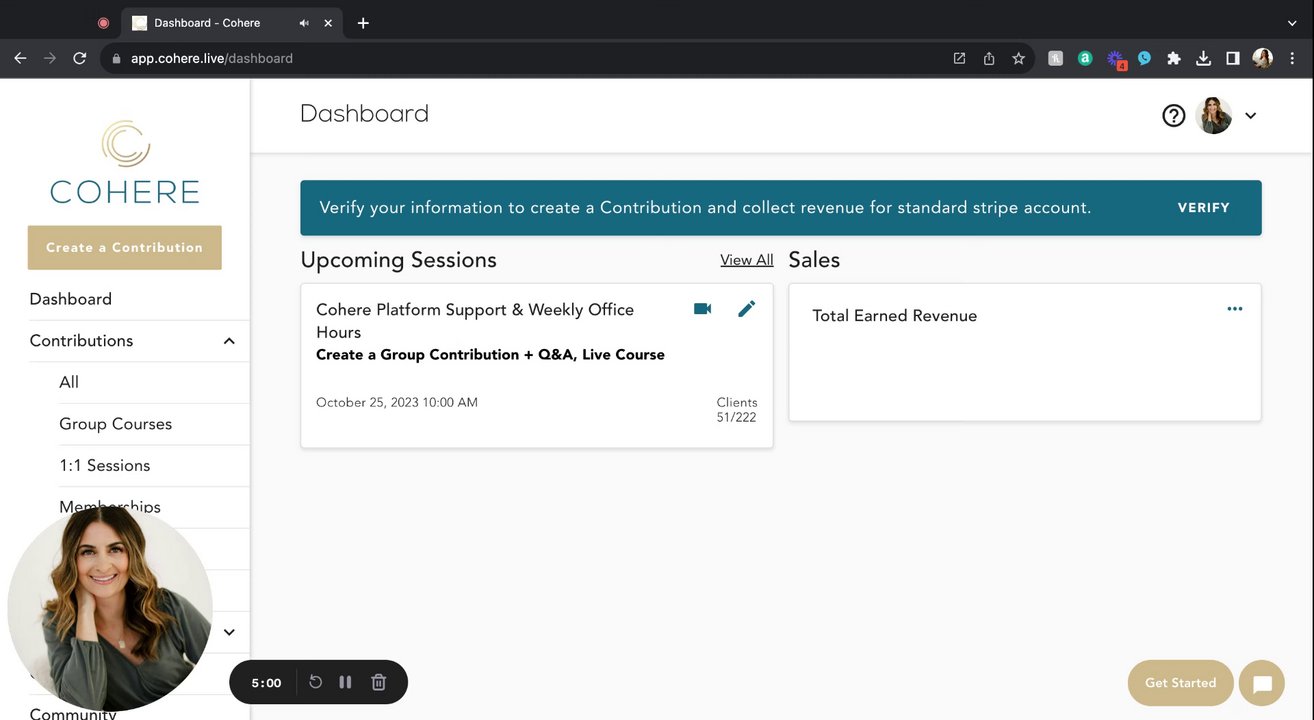Delete the recording with trash icon

click(x=378, y=682)
